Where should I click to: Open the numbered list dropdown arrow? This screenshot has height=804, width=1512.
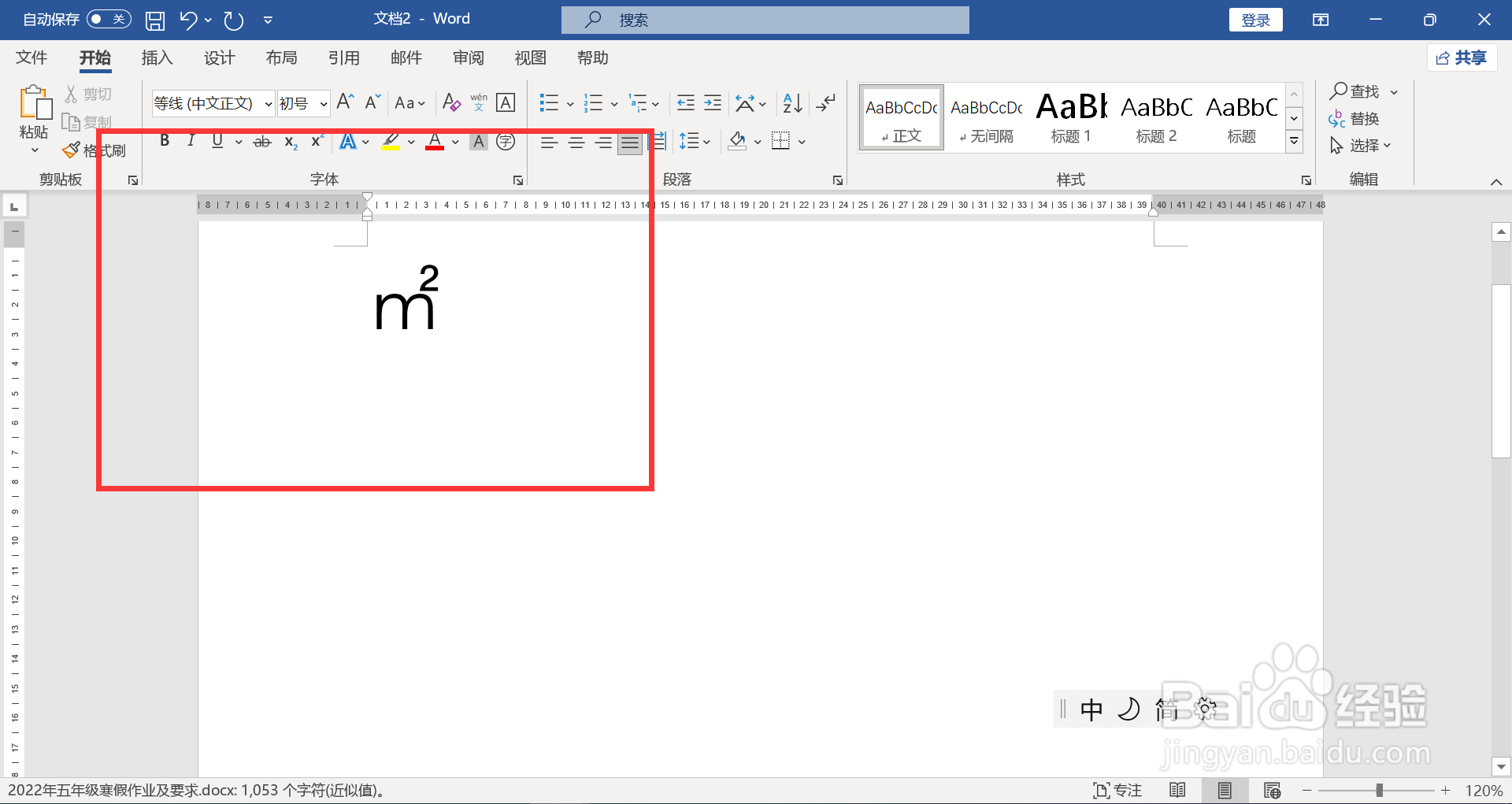614,103
